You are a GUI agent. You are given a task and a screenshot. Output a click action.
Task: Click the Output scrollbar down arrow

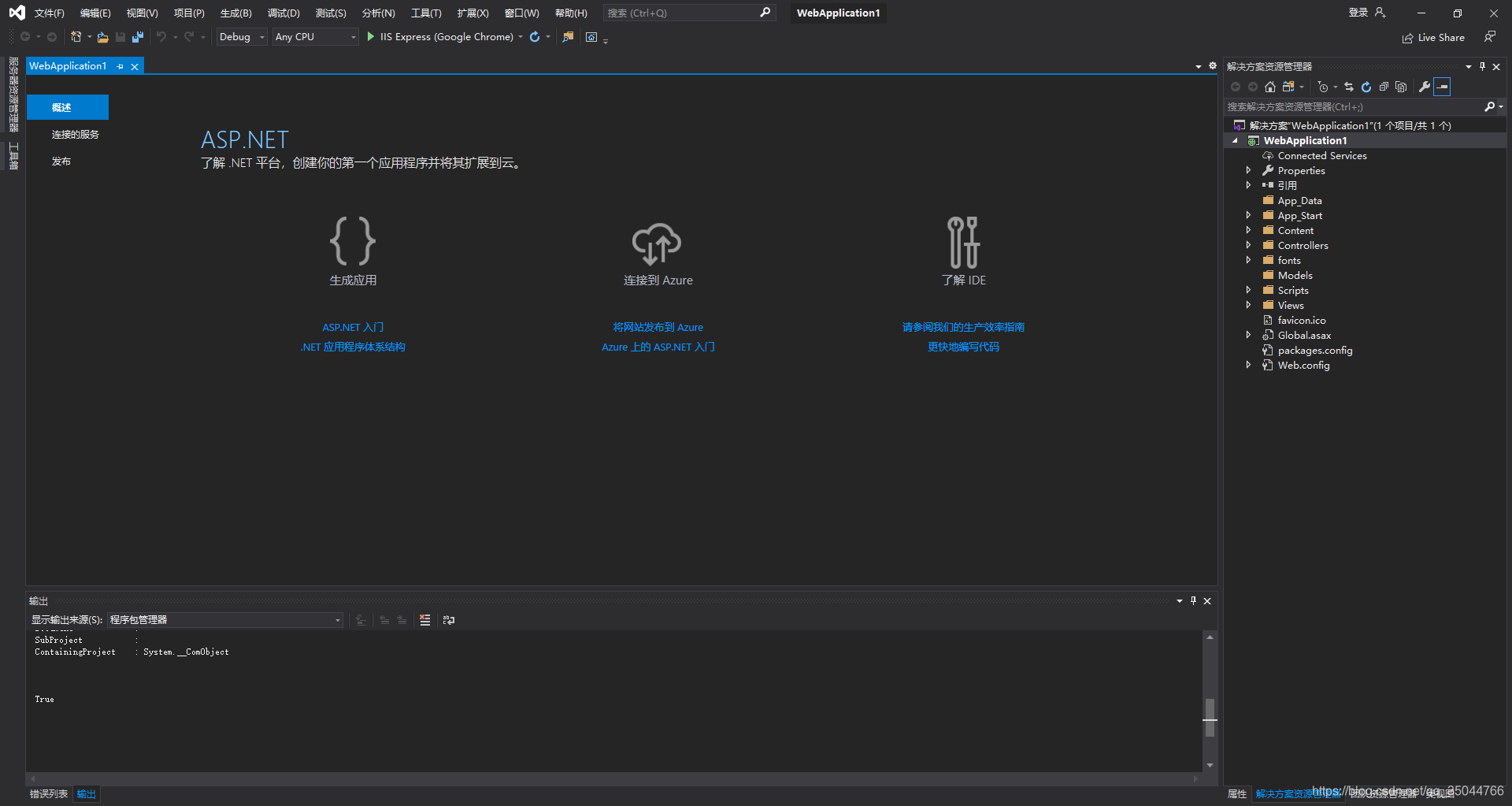1210,765
